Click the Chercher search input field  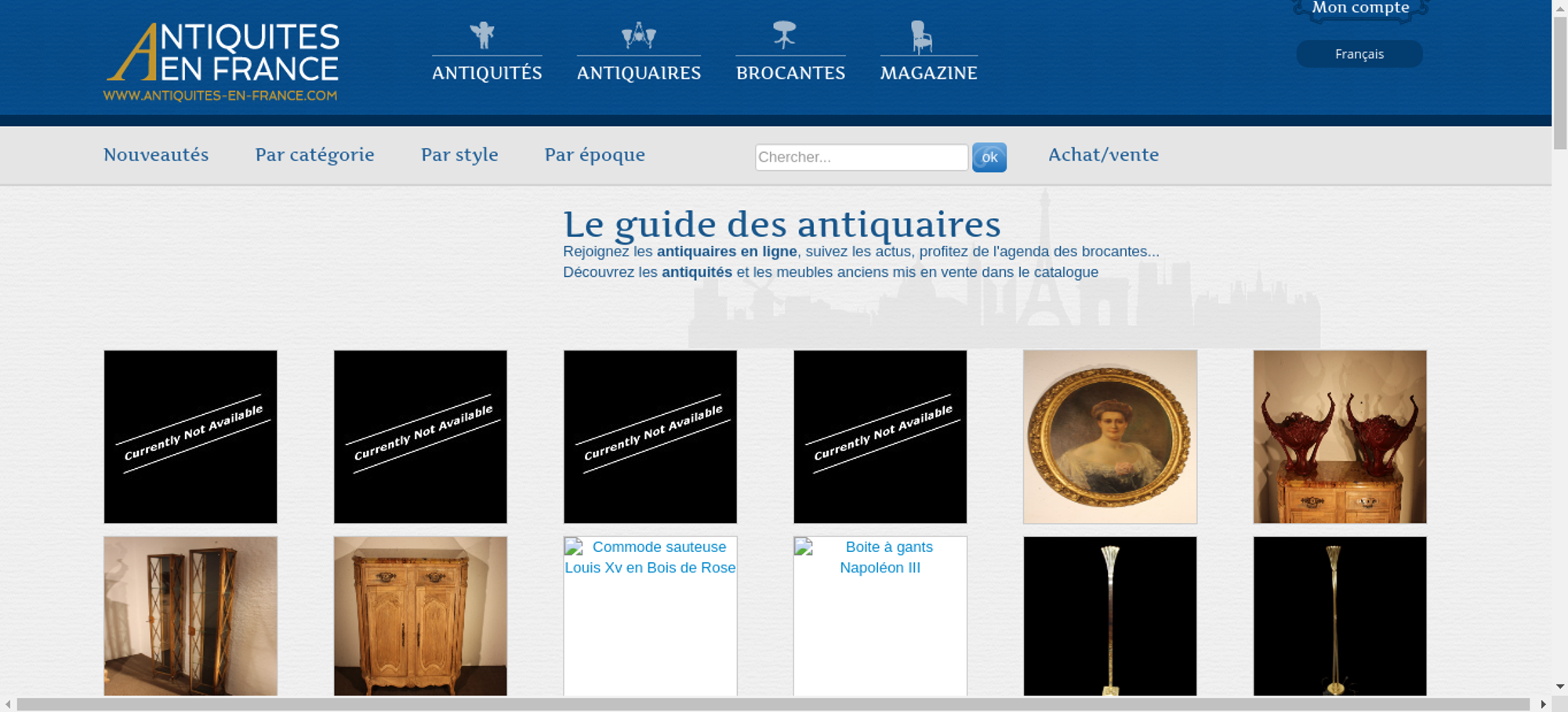coord(861,157)
